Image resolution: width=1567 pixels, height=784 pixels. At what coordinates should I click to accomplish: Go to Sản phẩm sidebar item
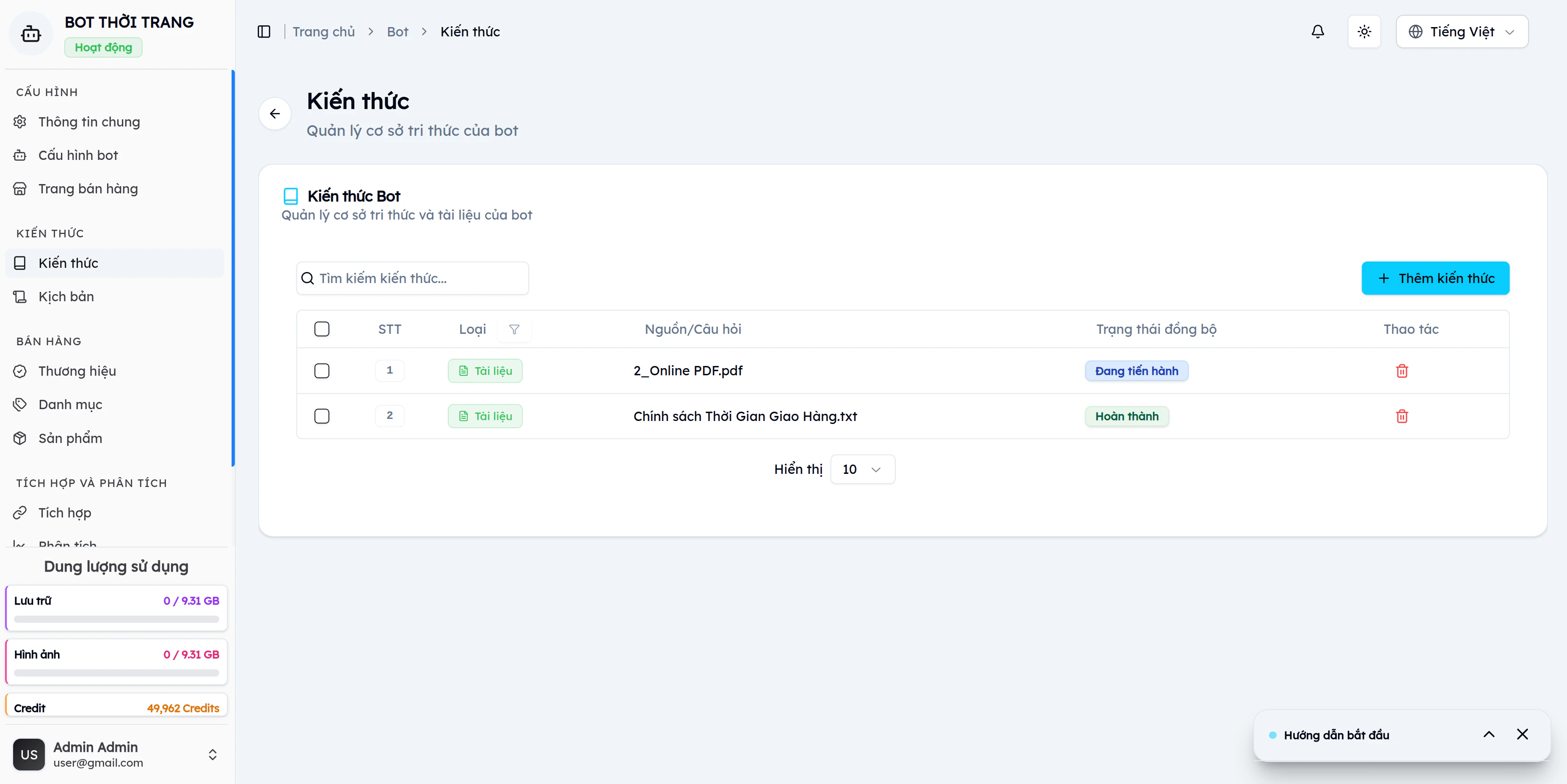[70, 438]
